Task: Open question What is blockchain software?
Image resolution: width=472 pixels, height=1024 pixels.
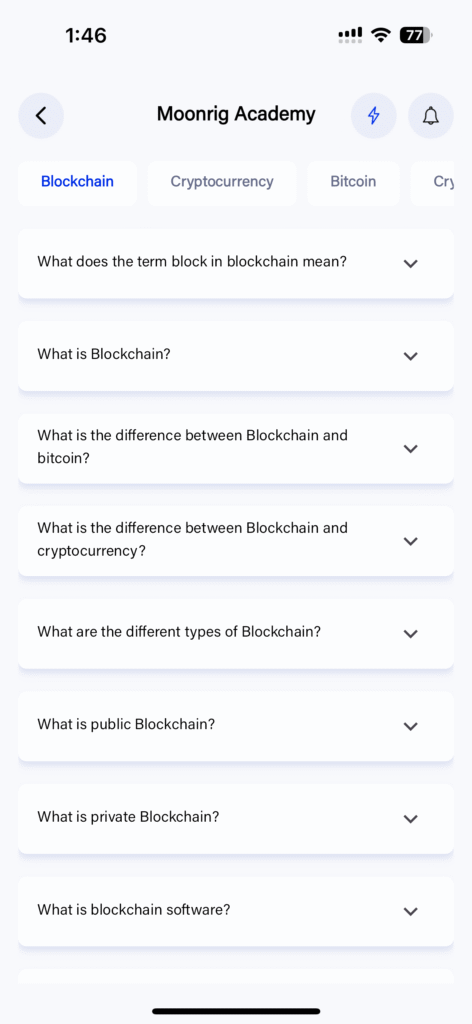Action: point(236,911)
